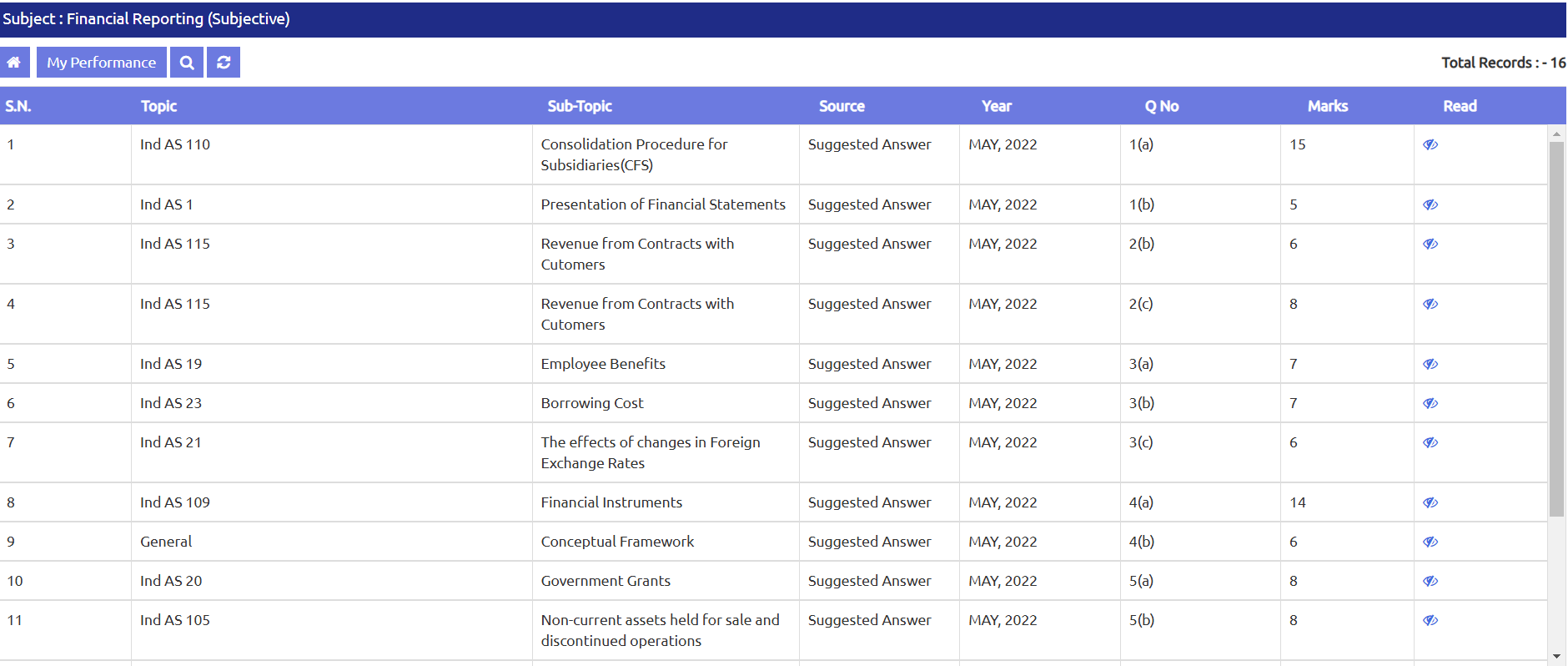Open the search magnifier tool

(187, 63)
